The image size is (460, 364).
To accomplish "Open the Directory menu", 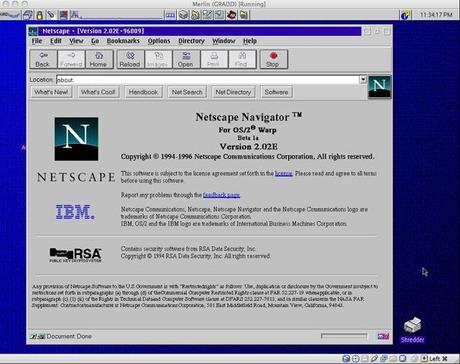I will click(191, 41).
